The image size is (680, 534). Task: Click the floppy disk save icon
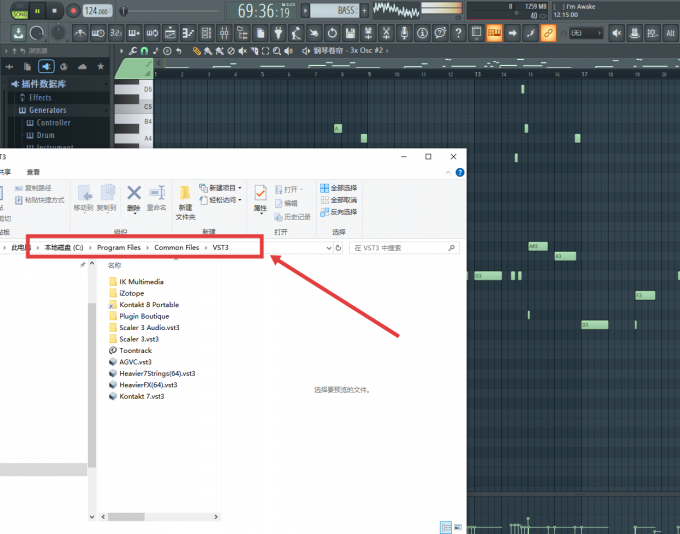tap(350, 33)
